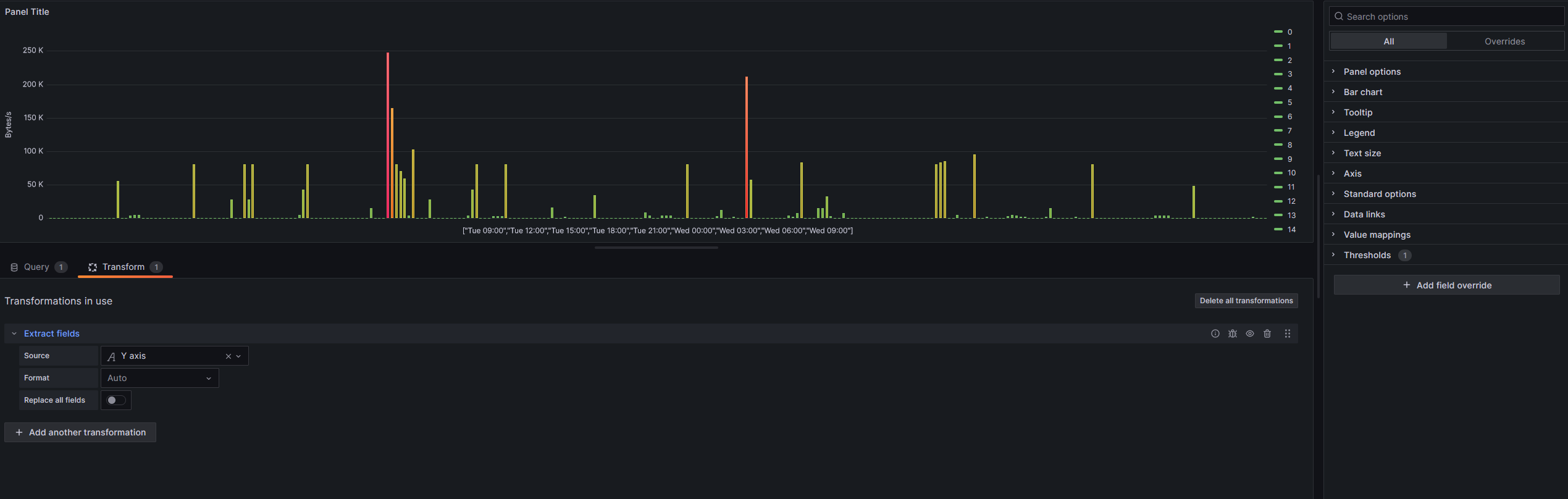
Task: Click the drag handle of Extract fields row
Action: pyautogui.click(x=1287, y=333)
